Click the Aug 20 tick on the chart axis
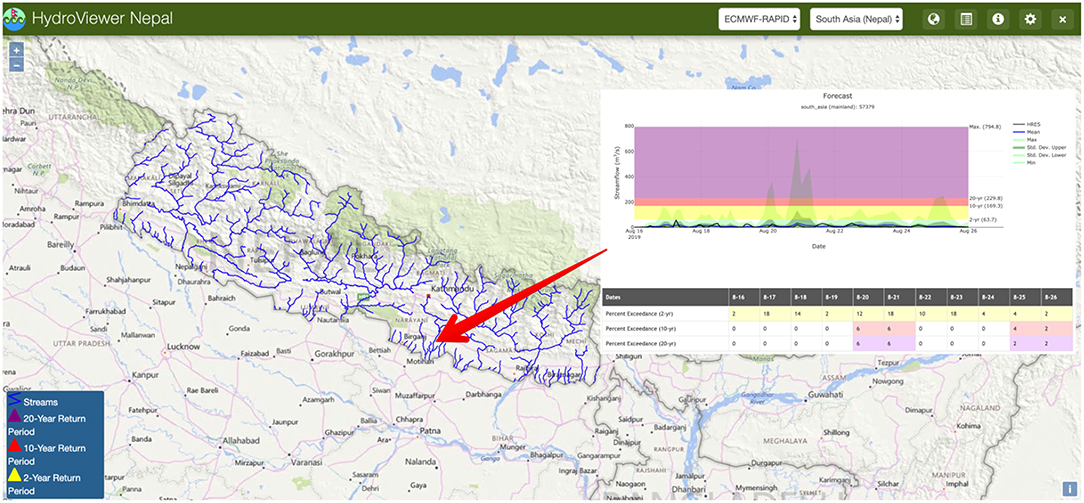The height and width of the screenshot is (503, 1084). [x=767, y=232]
